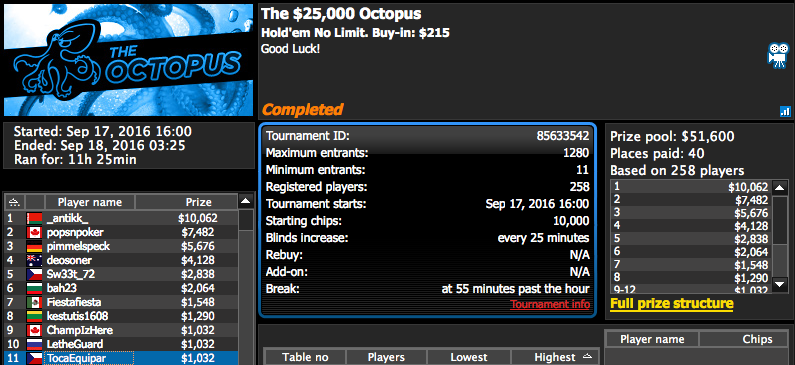Open the Full prize structure link
Screen dimensions: 795x365
coord(671,304)
